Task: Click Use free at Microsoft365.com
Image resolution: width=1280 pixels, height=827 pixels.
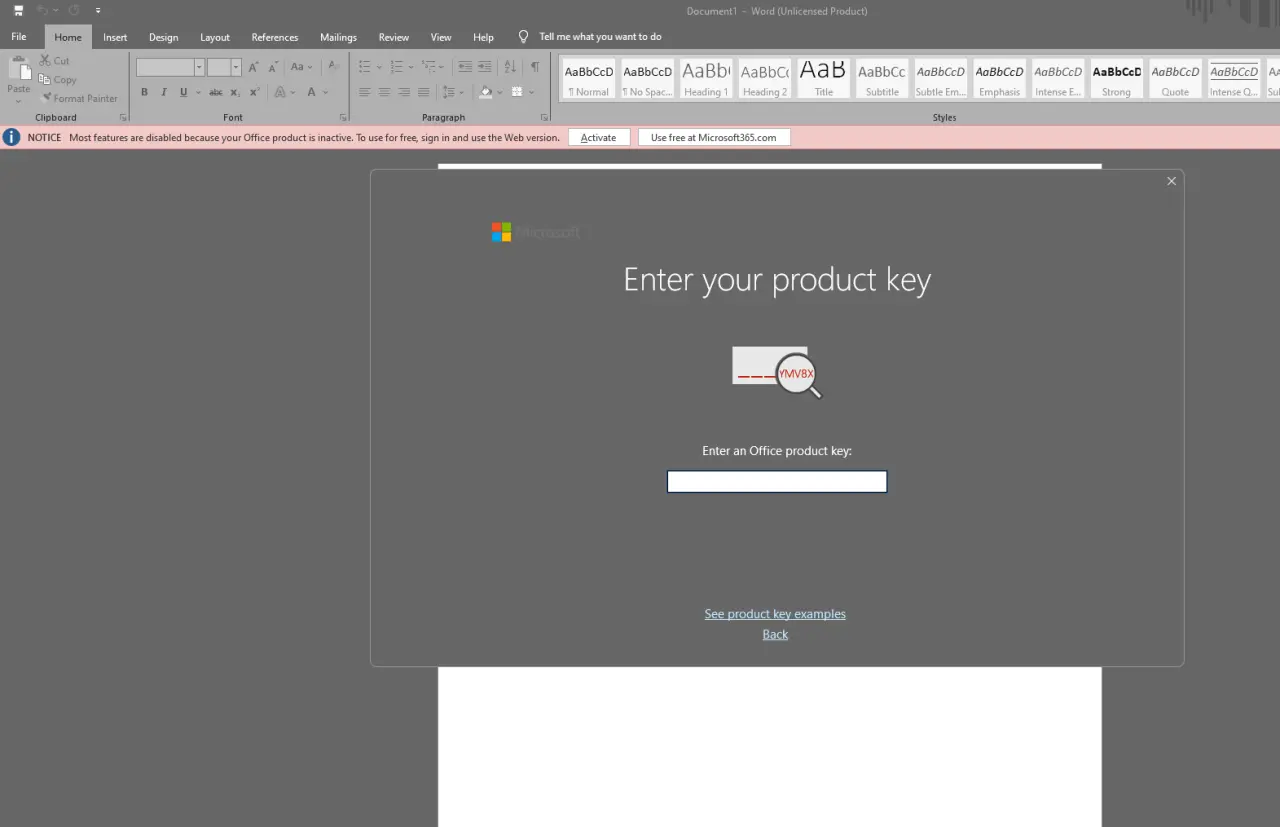Action: click(x=714, y=137)
